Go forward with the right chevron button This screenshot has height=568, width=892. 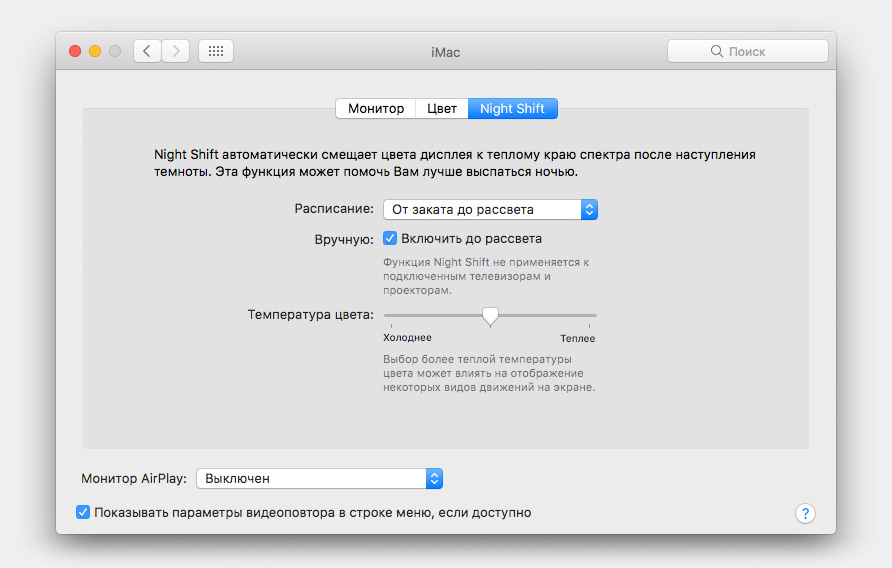pos(176,51)
